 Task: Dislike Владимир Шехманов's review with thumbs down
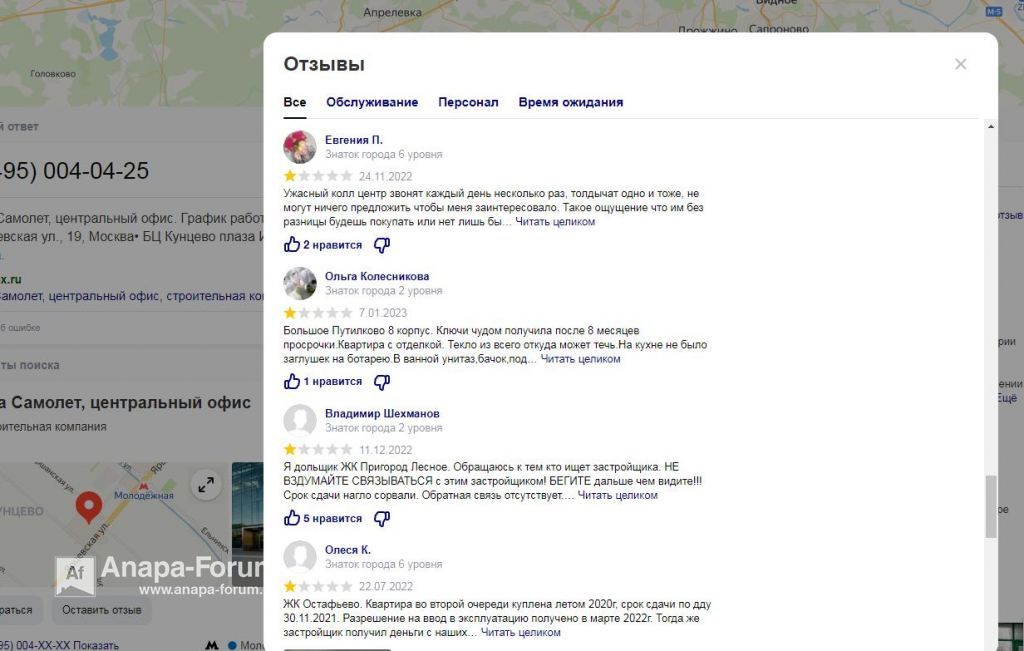pos(382,518)
